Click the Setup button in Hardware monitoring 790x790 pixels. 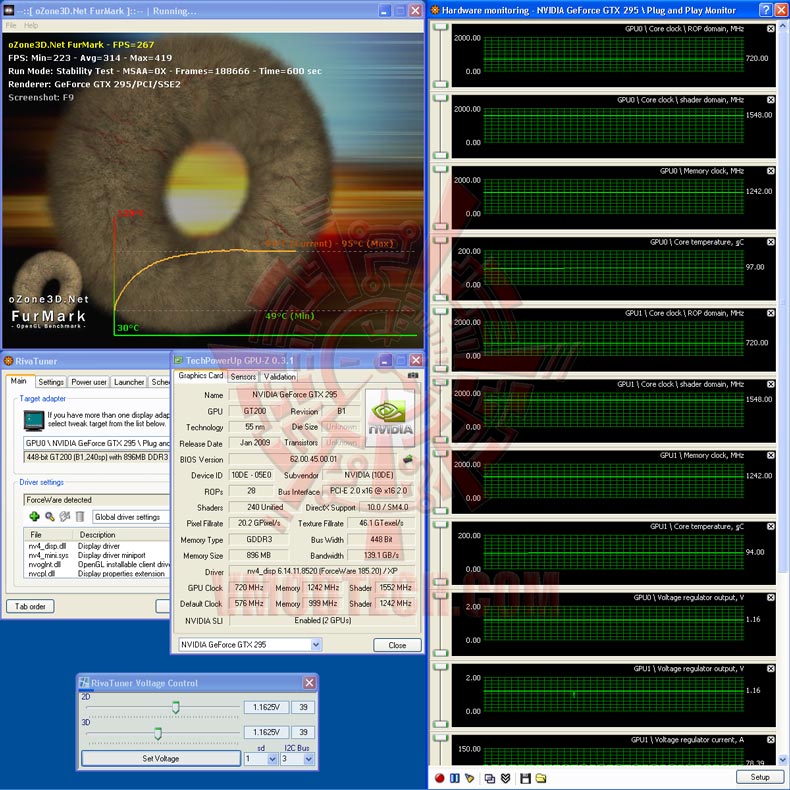[759, 777]
